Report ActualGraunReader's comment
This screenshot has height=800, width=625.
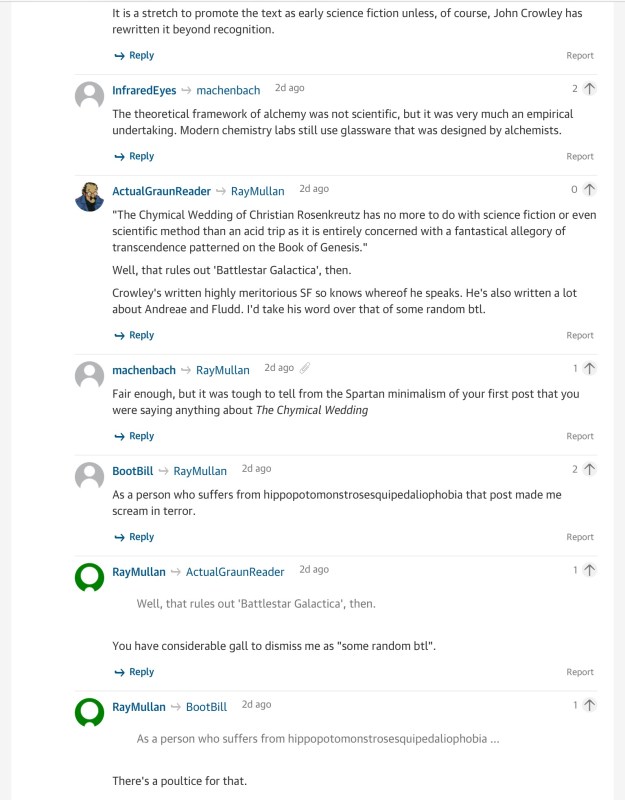[580, 336]
